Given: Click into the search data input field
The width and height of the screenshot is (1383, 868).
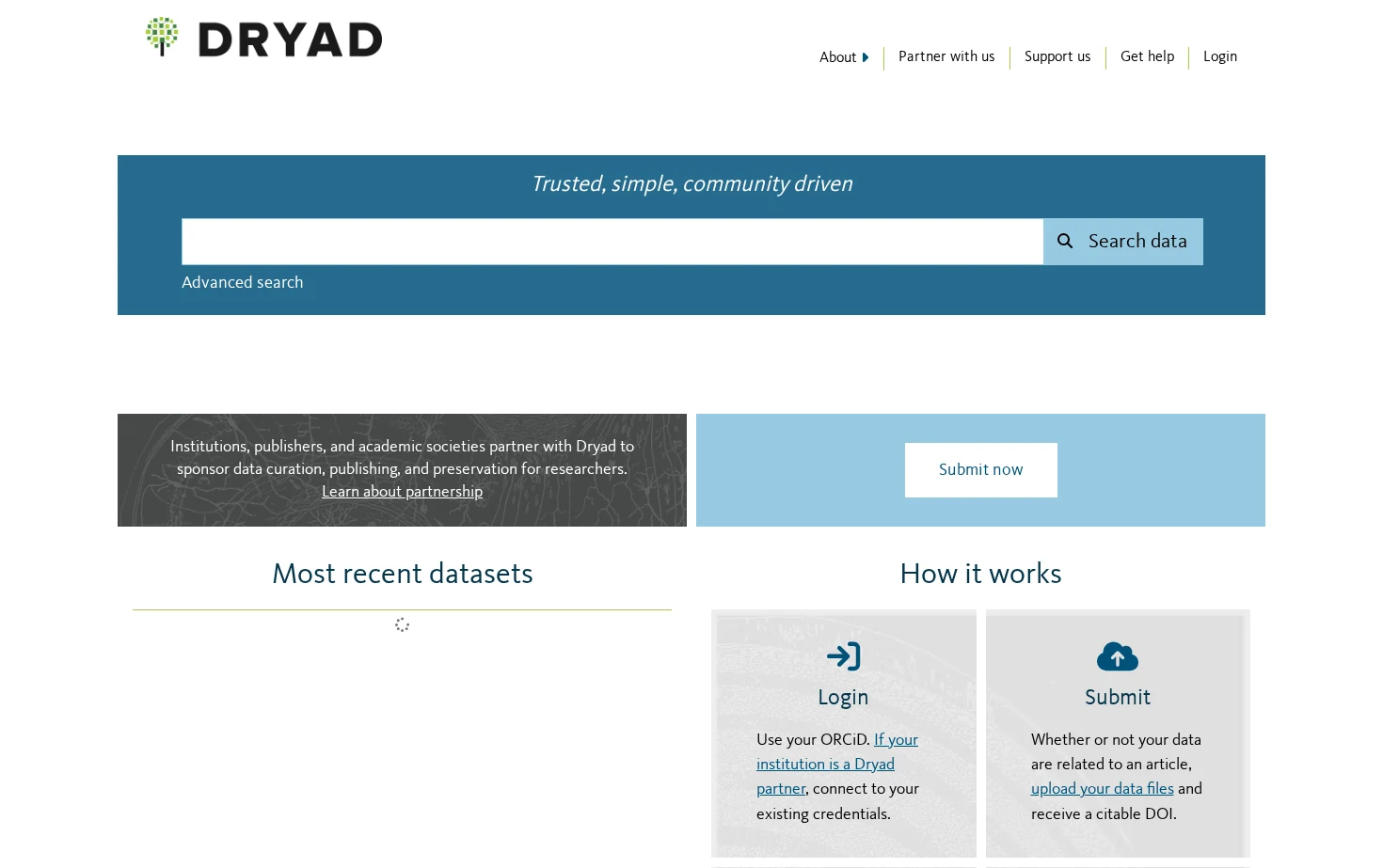Looking at the screenshot, I should (x=612, y=242).
